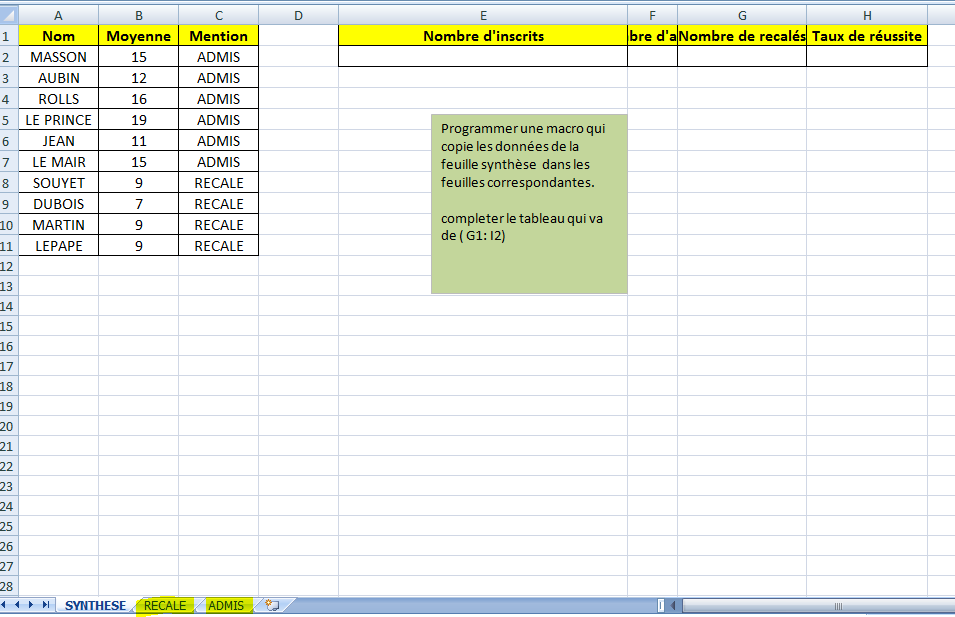Click the empty cell under "Nombre de recalés"
Image resolution: width=955 pixels, height=617 pixels.
coord(742,57)
